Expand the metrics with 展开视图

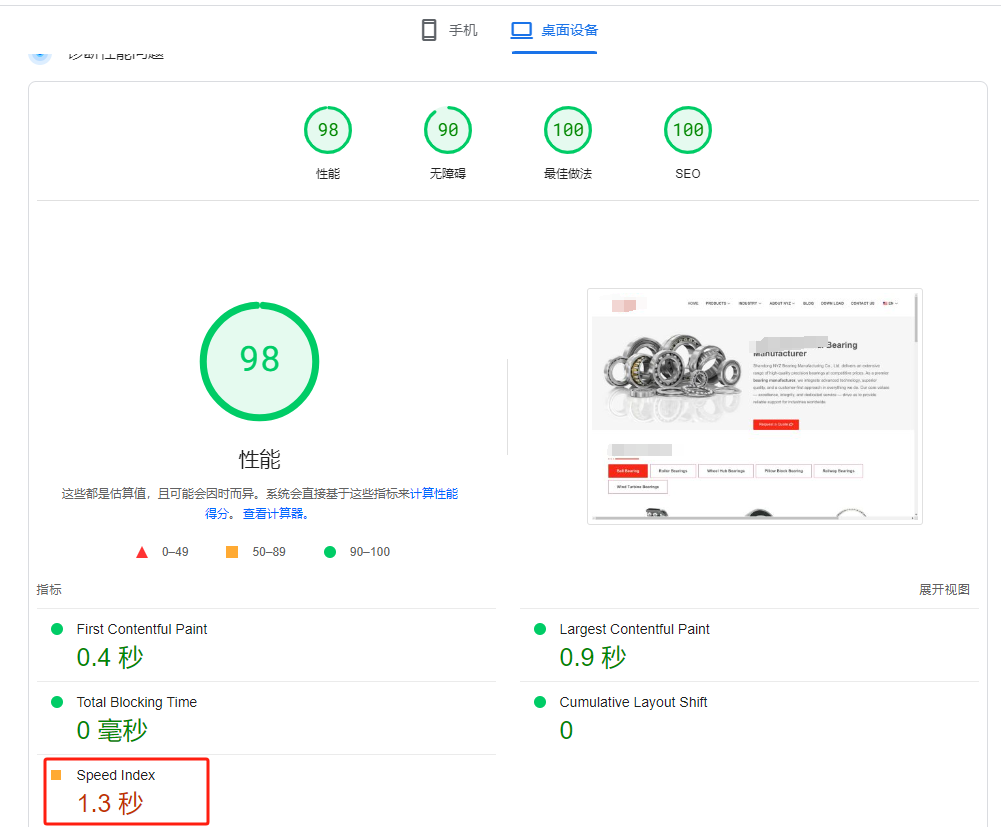[944, 589]
